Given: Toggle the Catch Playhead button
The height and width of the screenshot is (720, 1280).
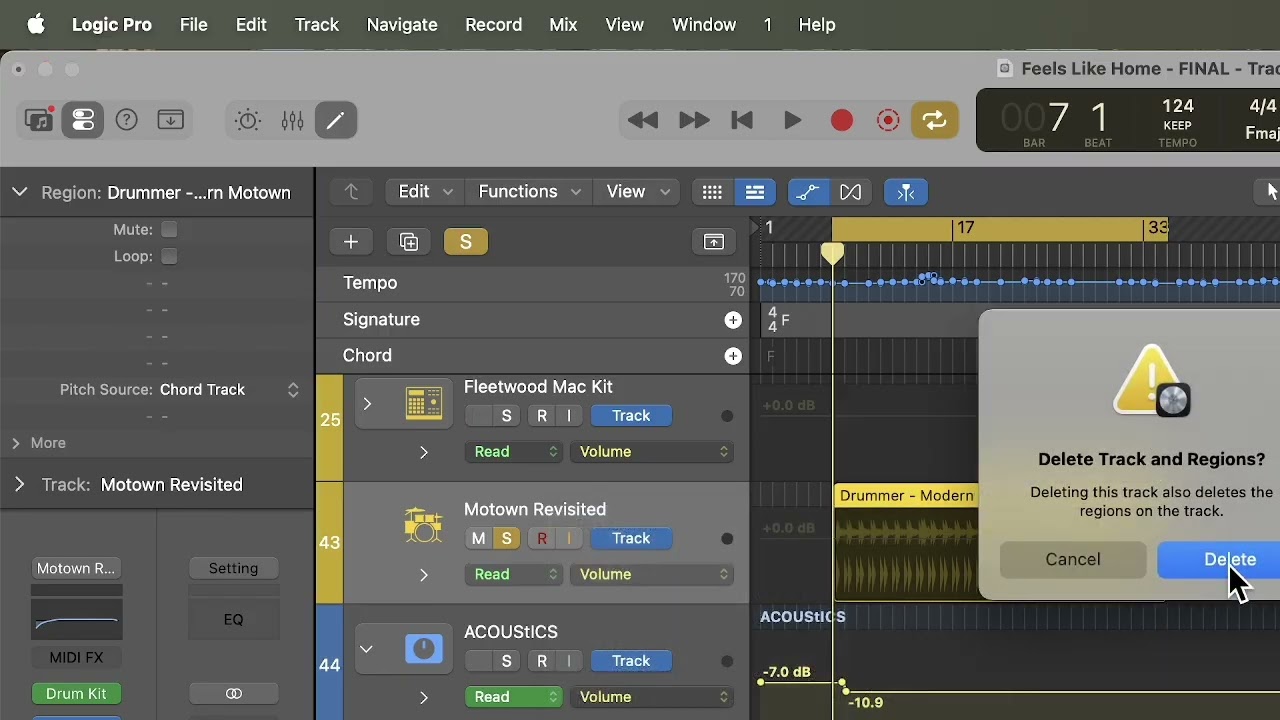Looking at the screenshot, I should click(x=906, y=192).
